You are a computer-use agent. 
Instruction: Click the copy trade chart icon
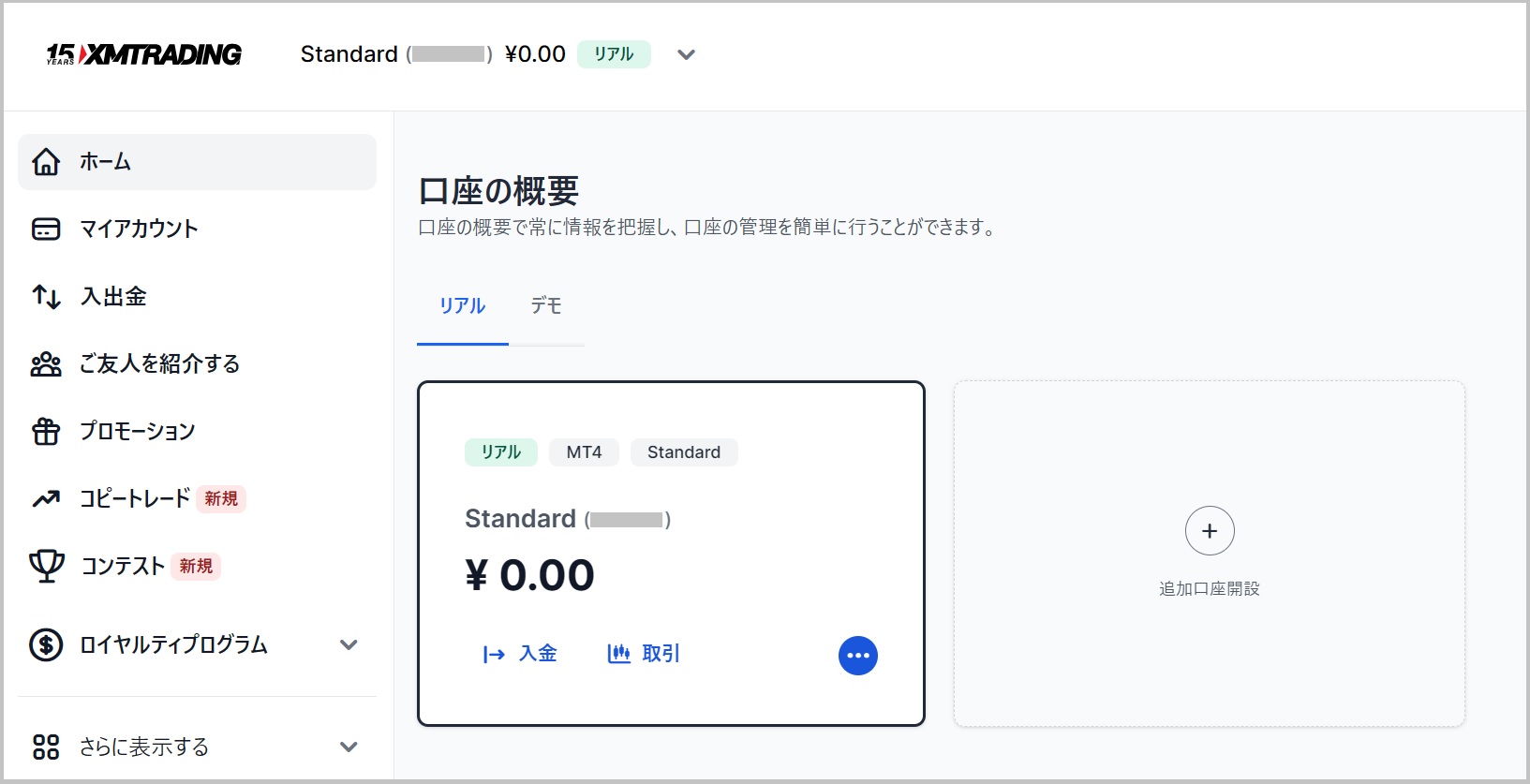point(46,499)
